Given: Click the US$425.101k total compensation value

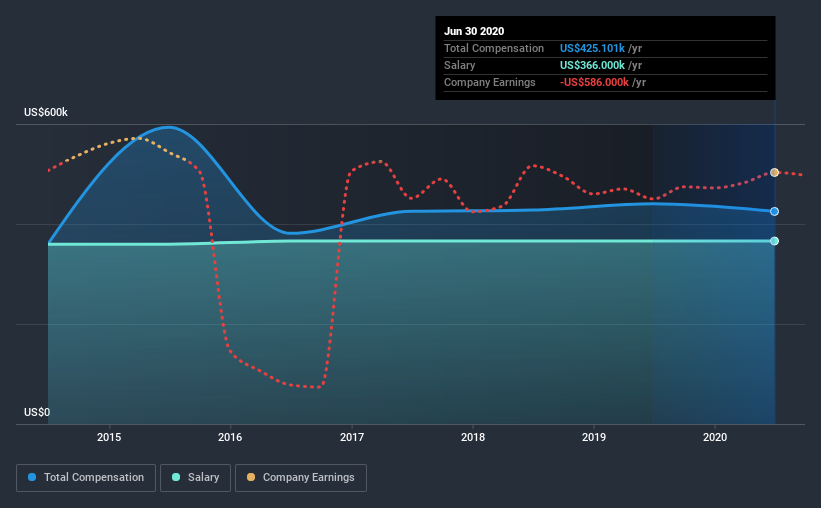Looking at the screenshot, I should point(592,48).
